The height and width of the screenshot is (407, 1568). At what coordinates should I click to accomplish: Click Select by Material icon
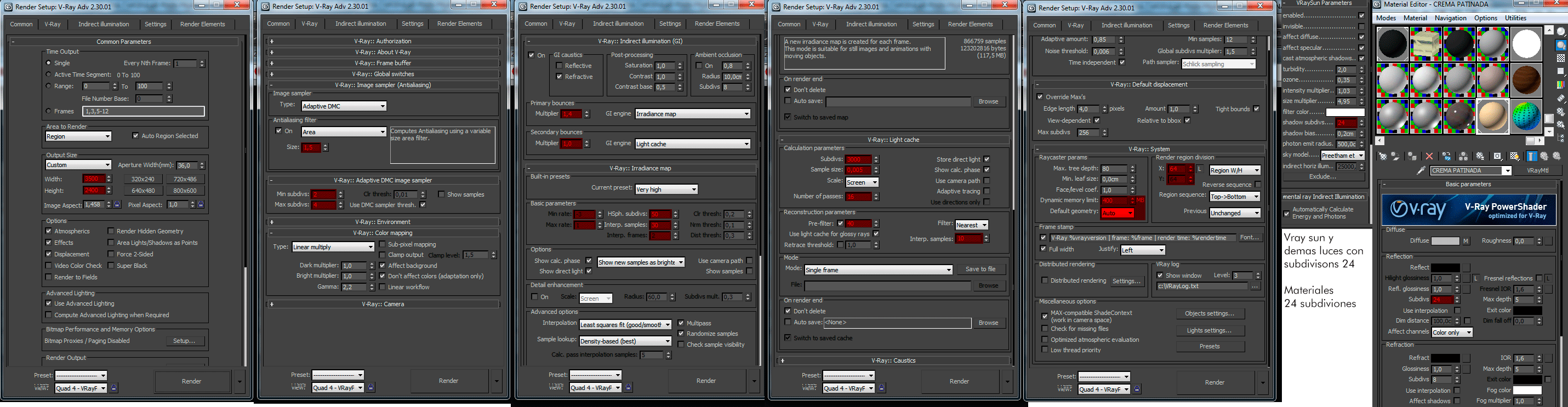(x=1561, y=125)
